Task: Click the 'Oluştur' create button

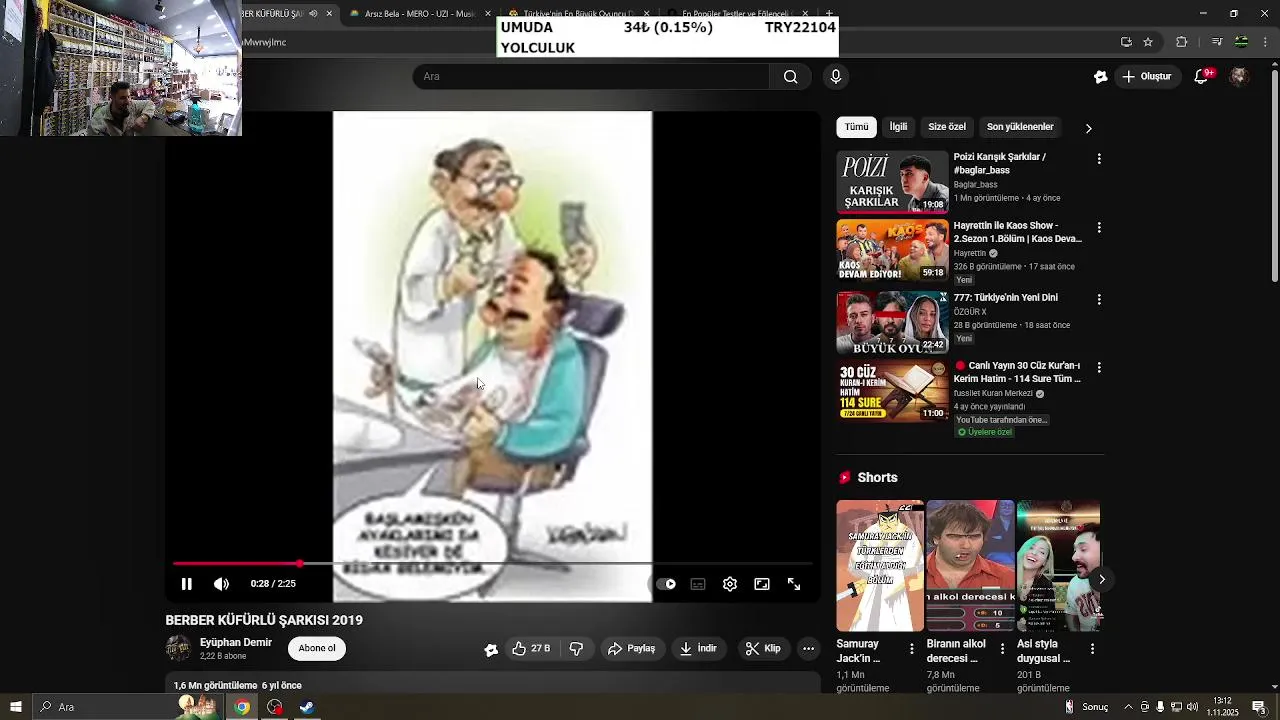Action: coord(1146,77)
